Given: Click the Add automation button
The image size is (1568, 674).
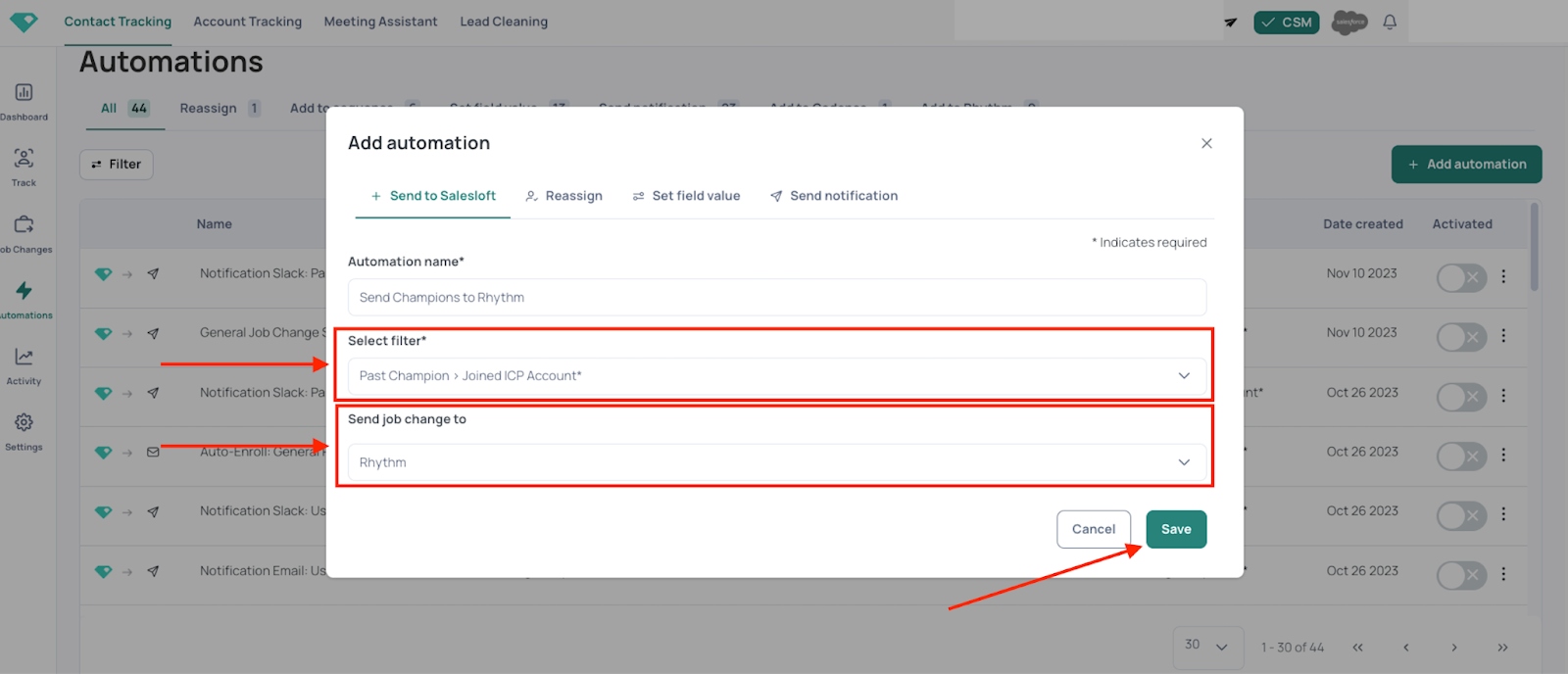Looking at the screenshot, I should point(1466,165).
